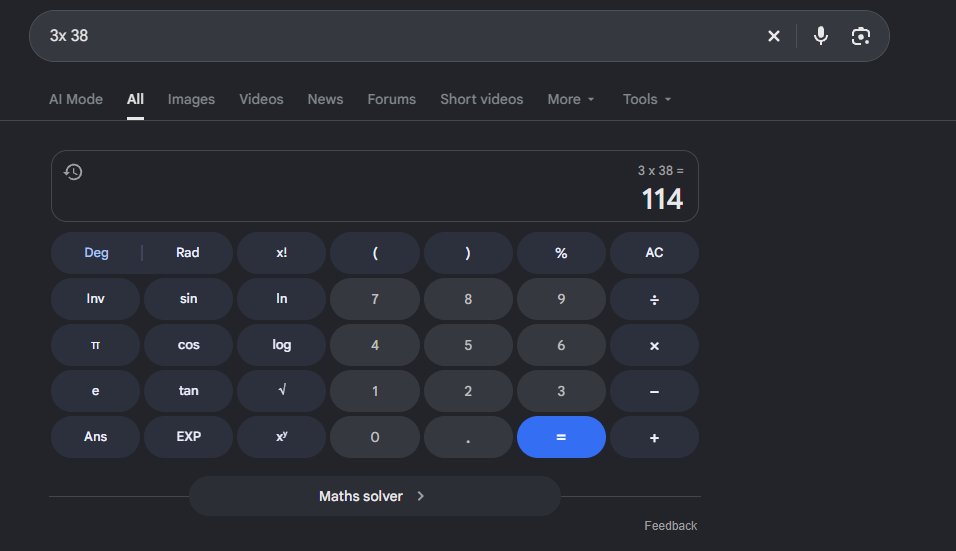Screen dimensions: 956x551
Task: Click the pi constant key
Action: click(x=95, y=345)
